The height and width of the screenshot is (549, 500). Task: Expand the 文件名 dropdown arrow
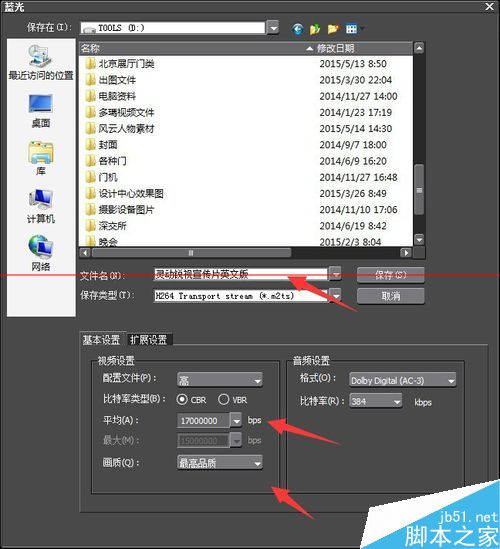point(335,274)
